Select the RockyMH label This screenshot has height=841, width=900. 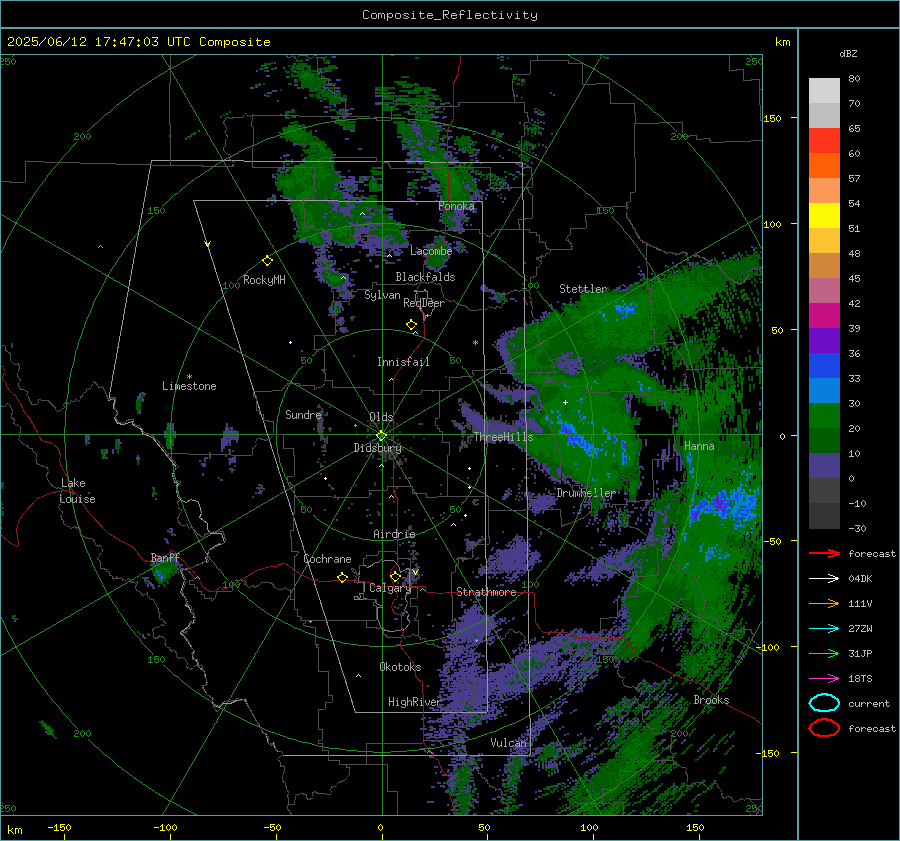coord(264,280)
